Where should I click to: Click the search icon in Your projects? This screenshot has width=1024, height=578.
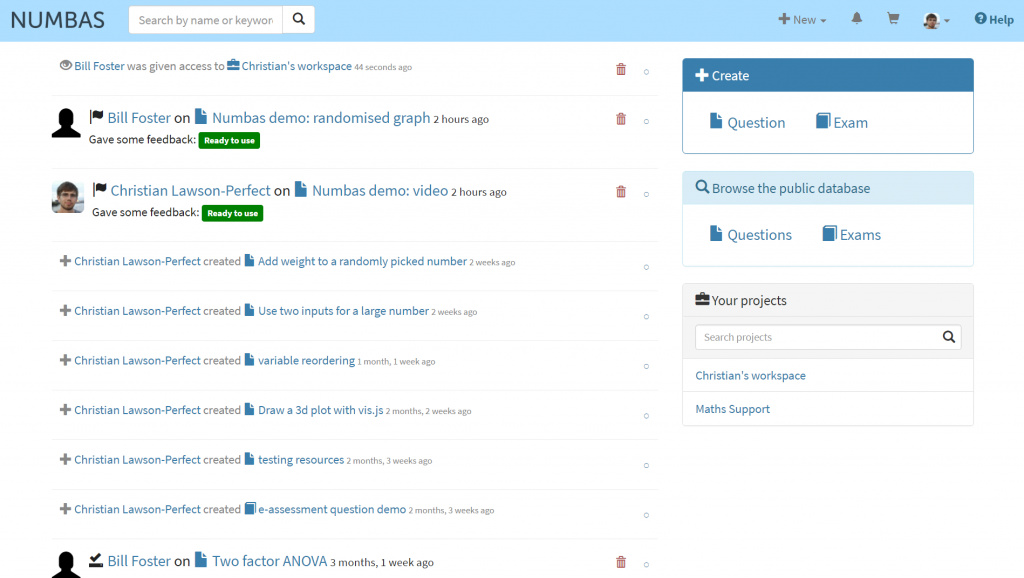[949, 338]
